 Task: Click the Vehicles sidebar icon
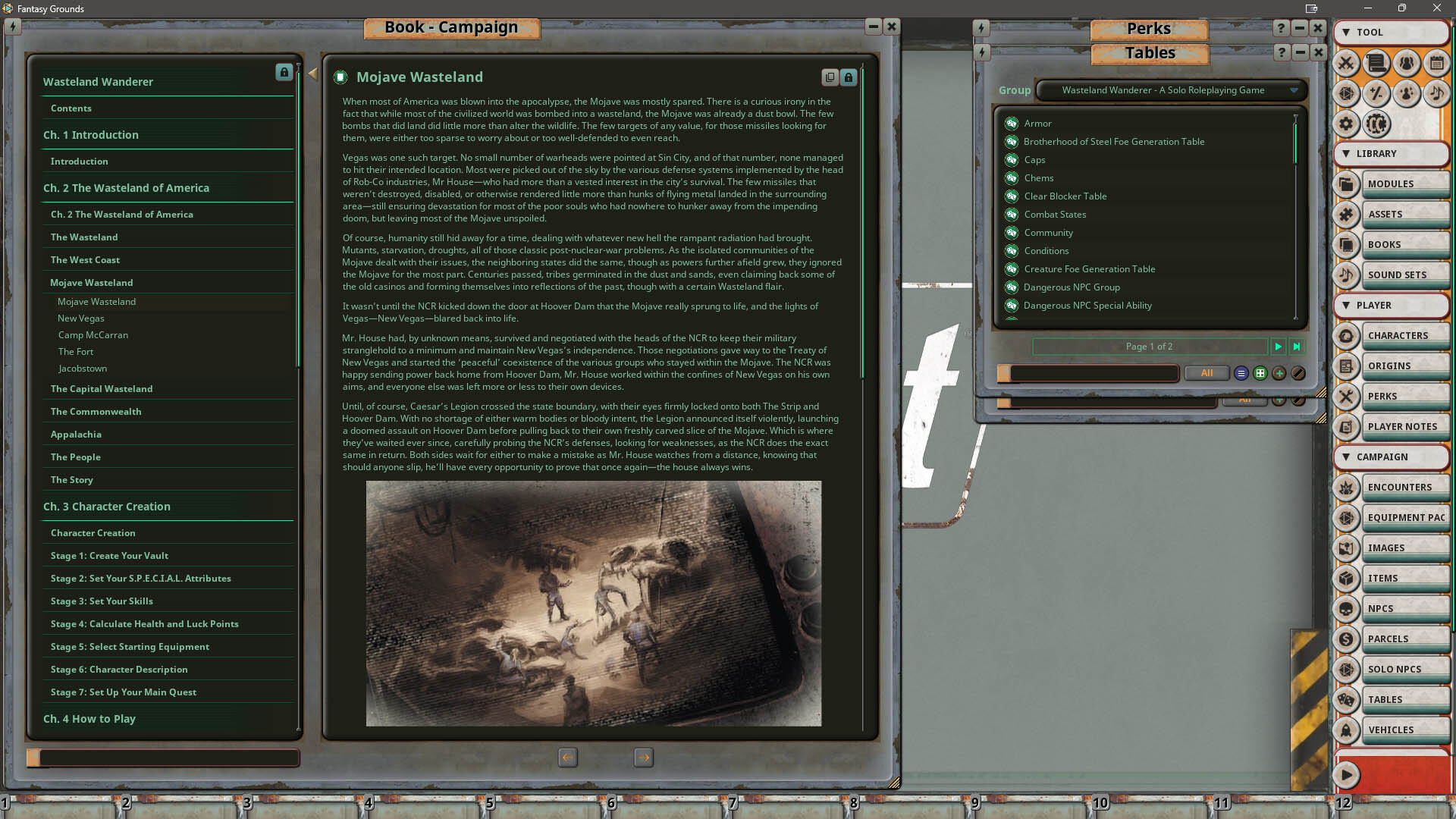(x=1346, y=730)
